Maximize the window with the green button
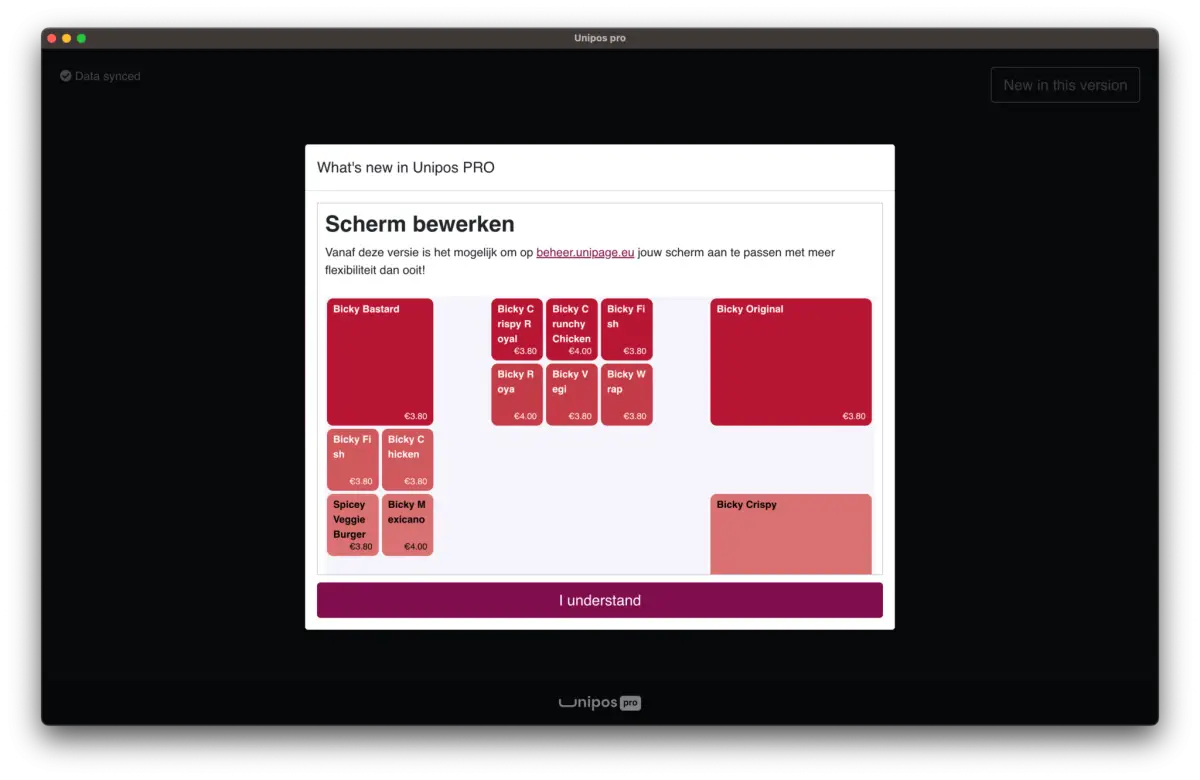Viewport: 1200px width, 780px height. pos(82,38)
